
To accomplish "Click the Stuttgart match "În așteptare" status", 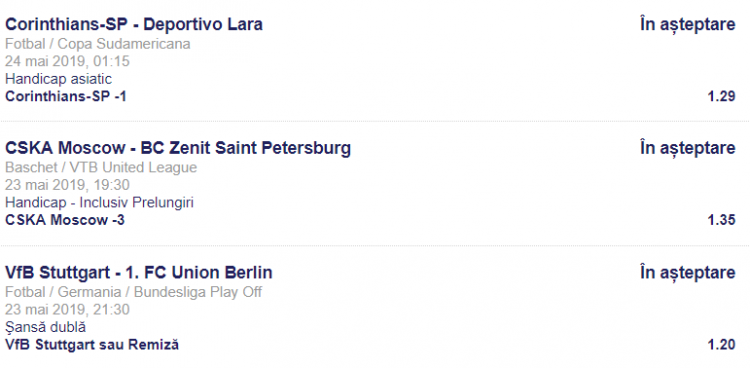I will pos(687,273).
